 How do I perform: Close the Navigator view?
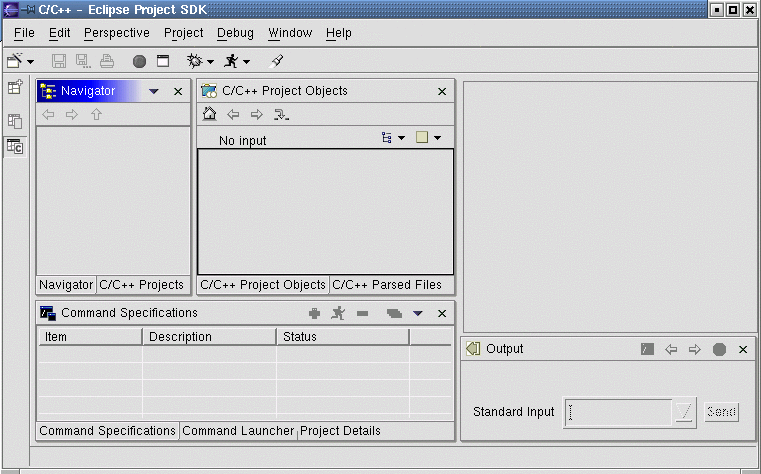[x=178, y=91]
